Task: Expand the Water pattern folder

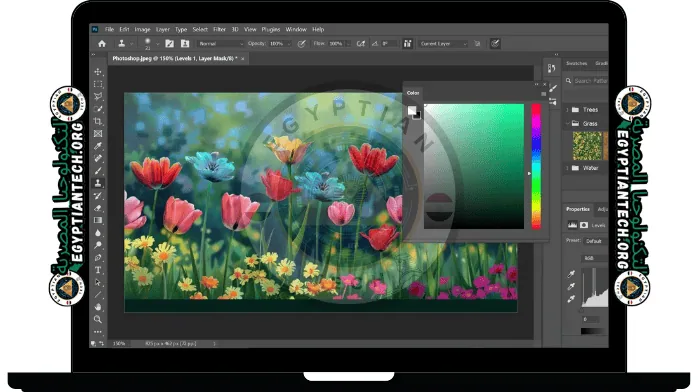Action: (568, 168)
